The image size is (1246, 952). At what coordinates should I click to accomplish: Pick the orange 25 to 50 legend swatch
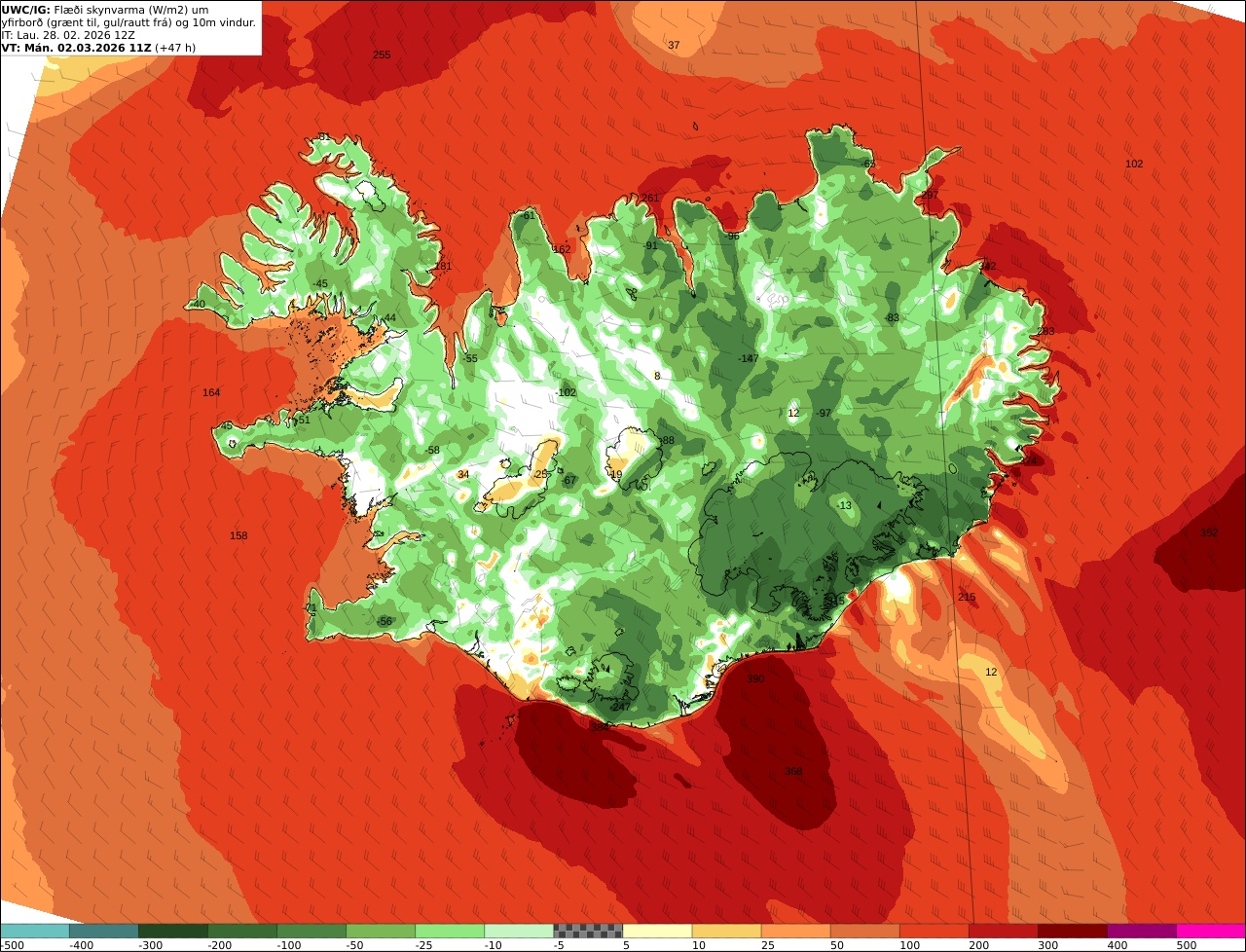click(x=796, y=931)
